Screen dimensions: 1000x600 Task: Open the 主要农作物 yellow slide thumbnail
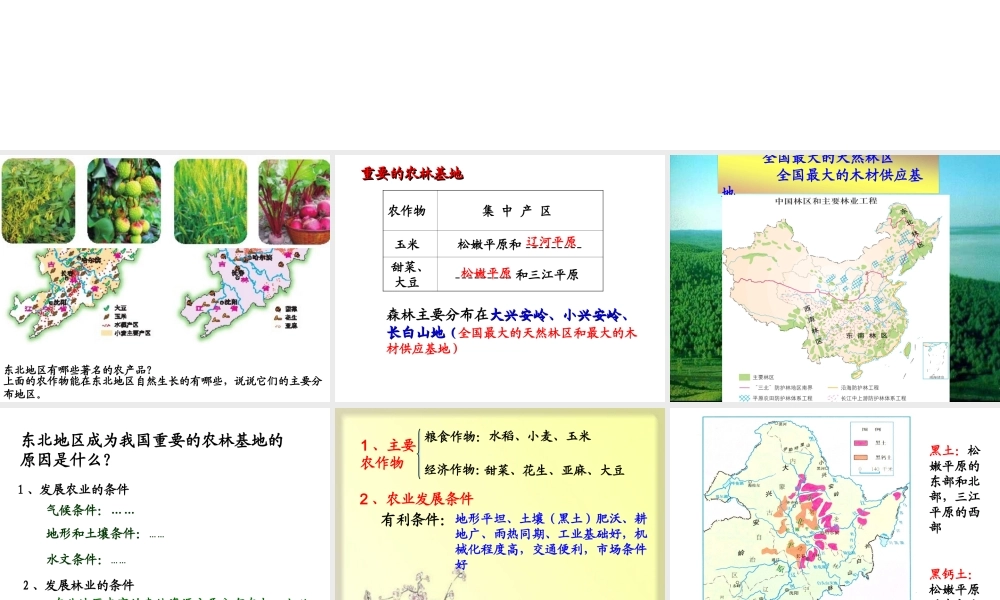coord(500,504)
